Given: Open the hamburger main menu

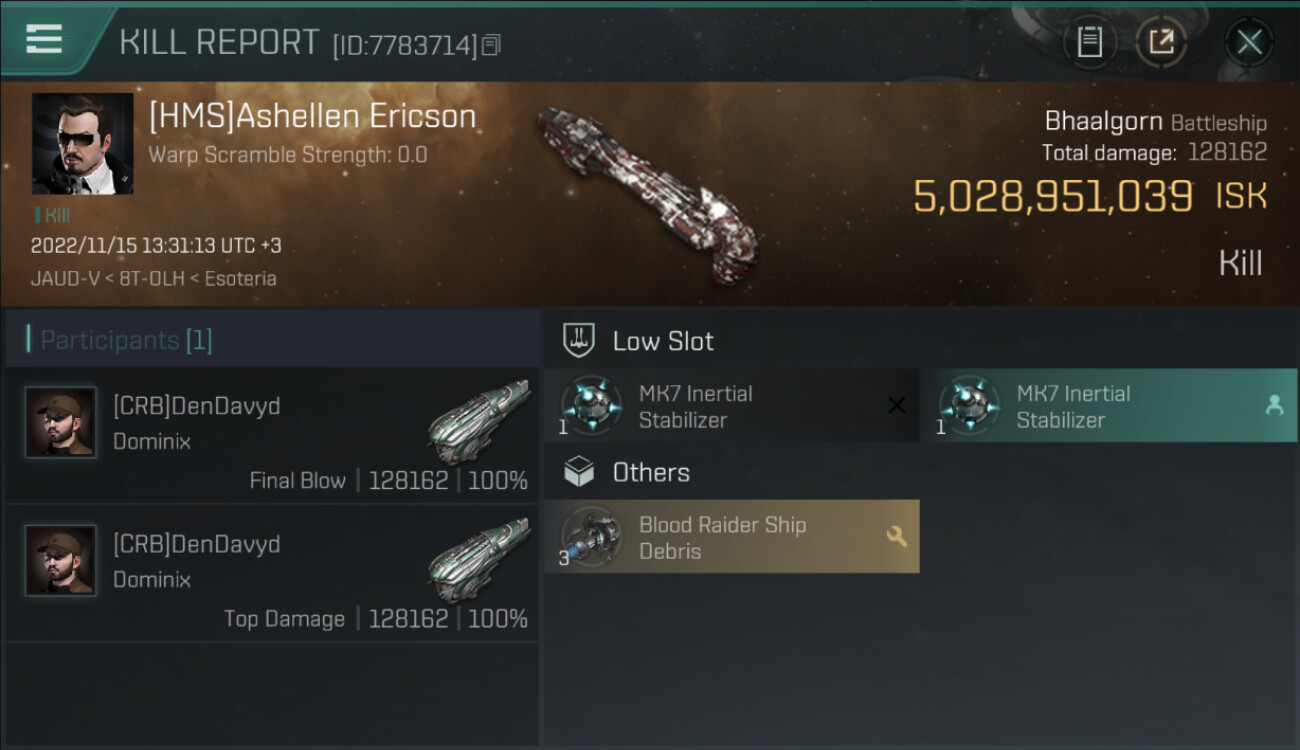Looking at the screenshot, I should (x=44, y=39).
